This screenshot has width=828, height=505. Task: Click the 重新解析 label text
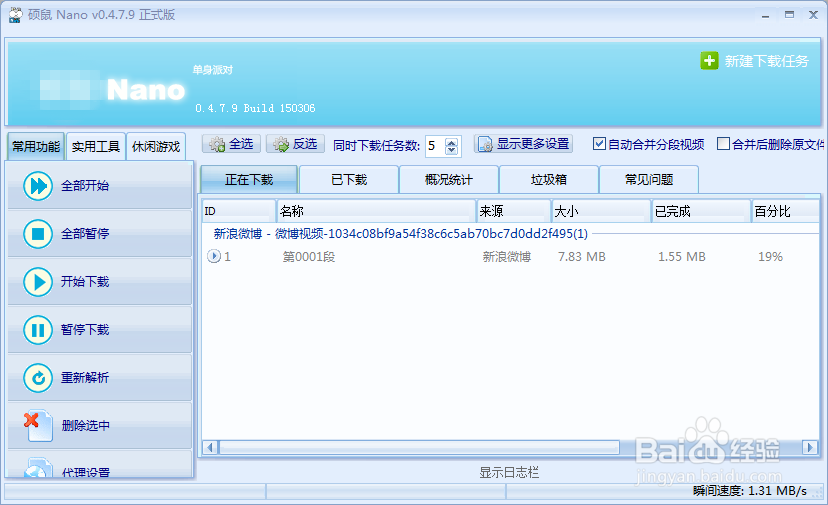[x=85, y=378]
